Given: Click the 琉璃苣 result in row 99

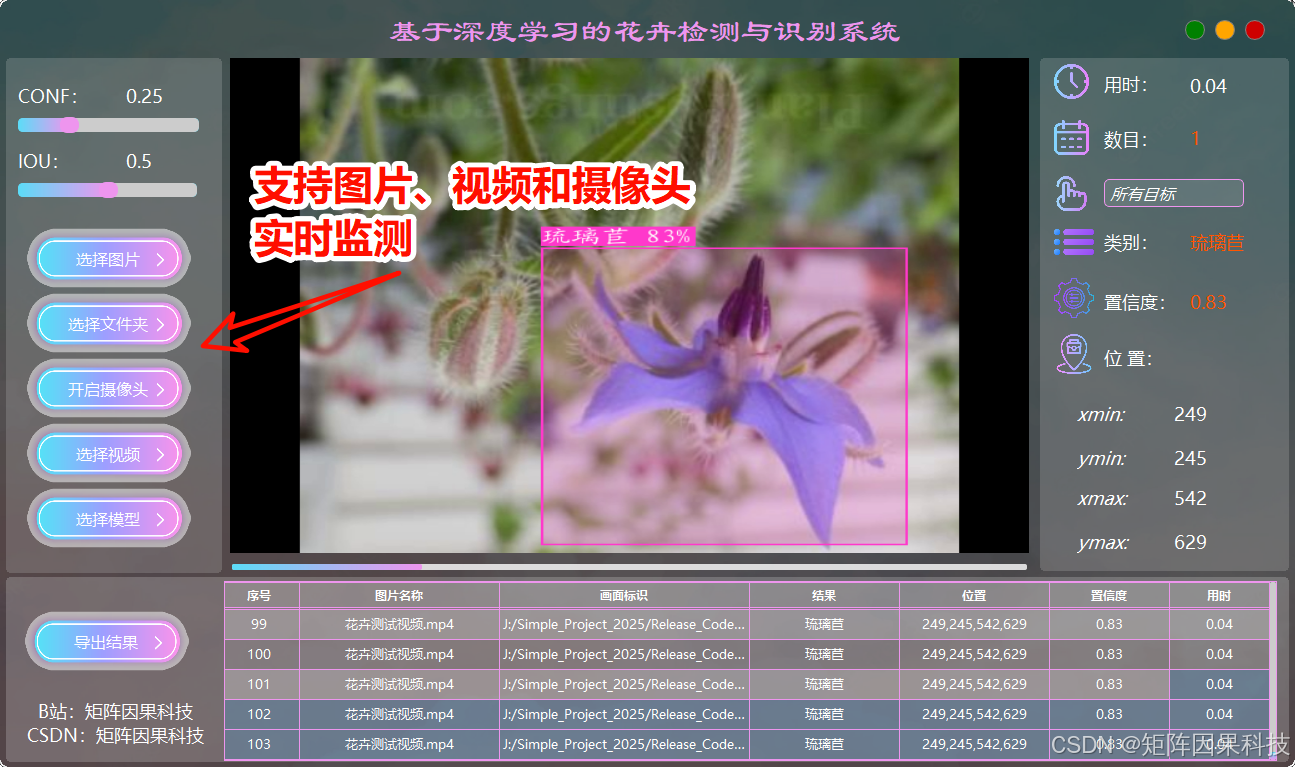Looking at the screenshot, I should 824,624.
